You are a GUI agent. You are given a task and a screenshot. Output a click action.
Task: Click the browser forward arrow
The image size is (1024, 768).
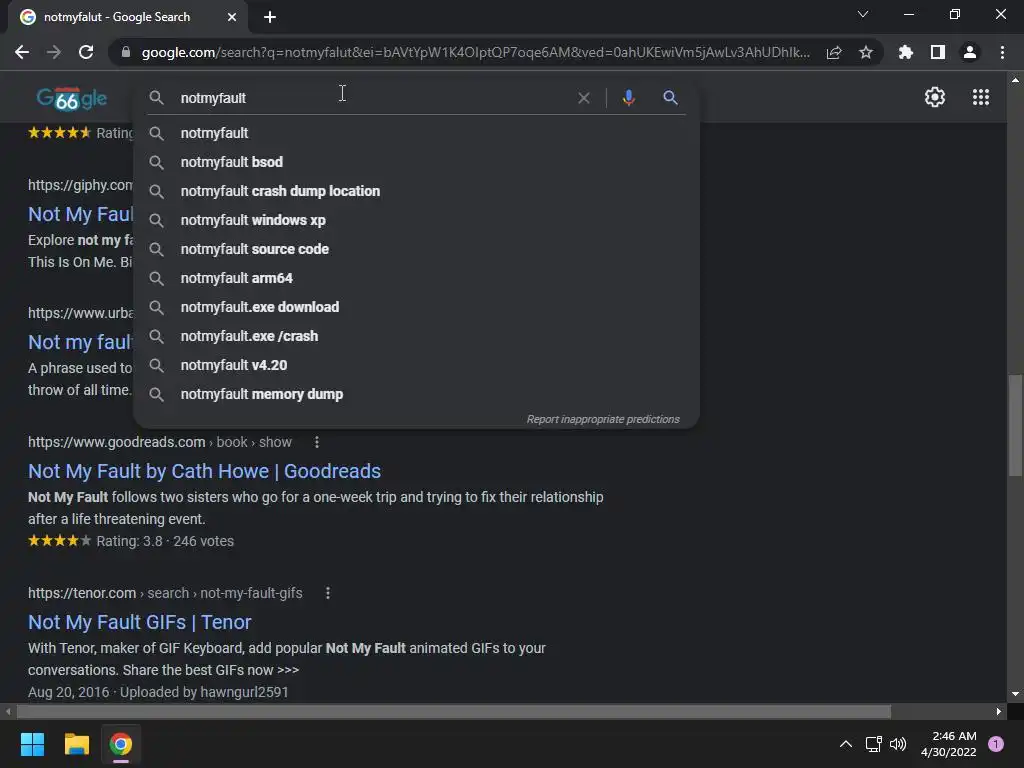pyautogui.click(x=54, y=52)
